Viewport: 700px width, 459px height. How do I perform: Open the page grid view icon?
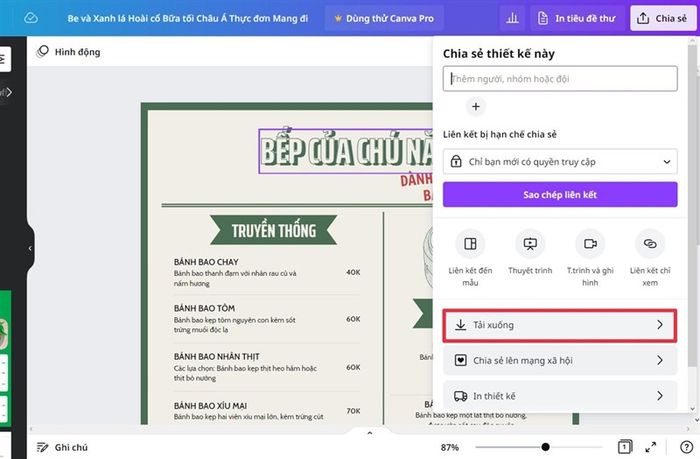tap(625, 446)
